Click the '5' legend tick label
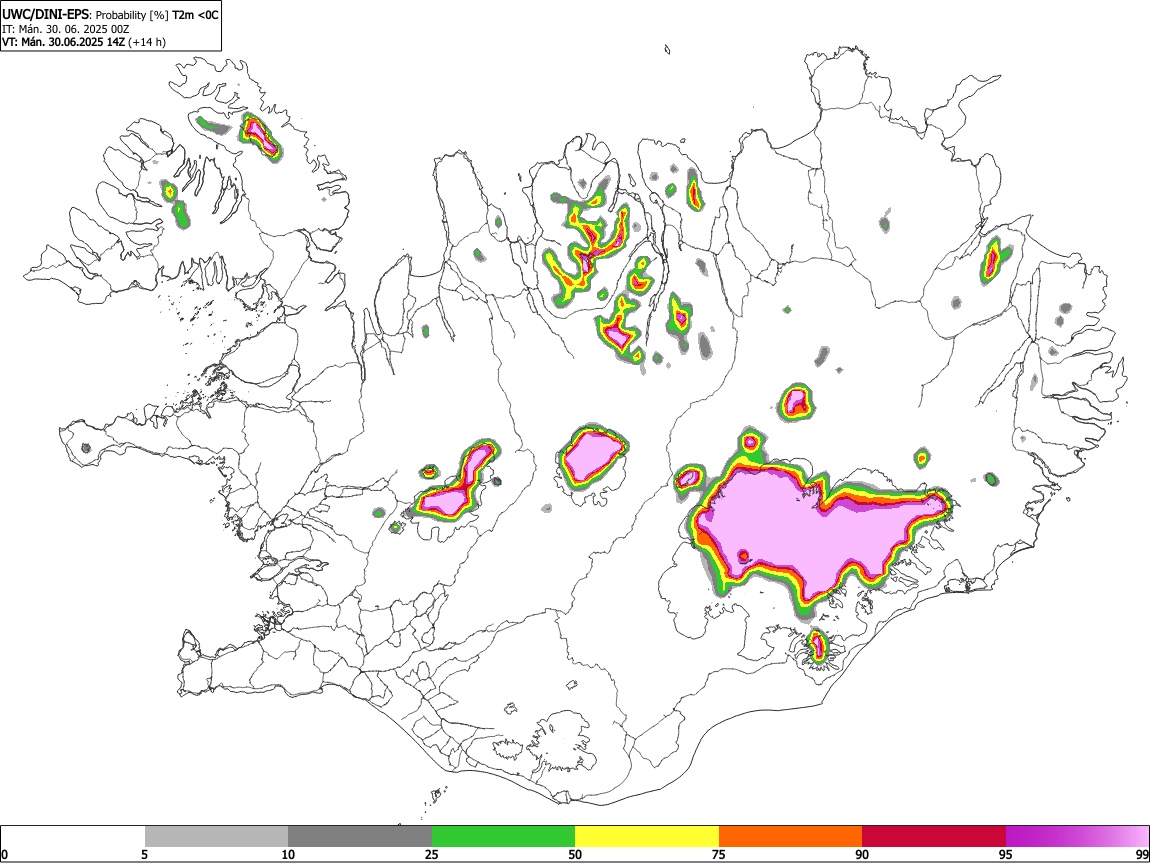1150x863 pixels. tap(145, 854)
